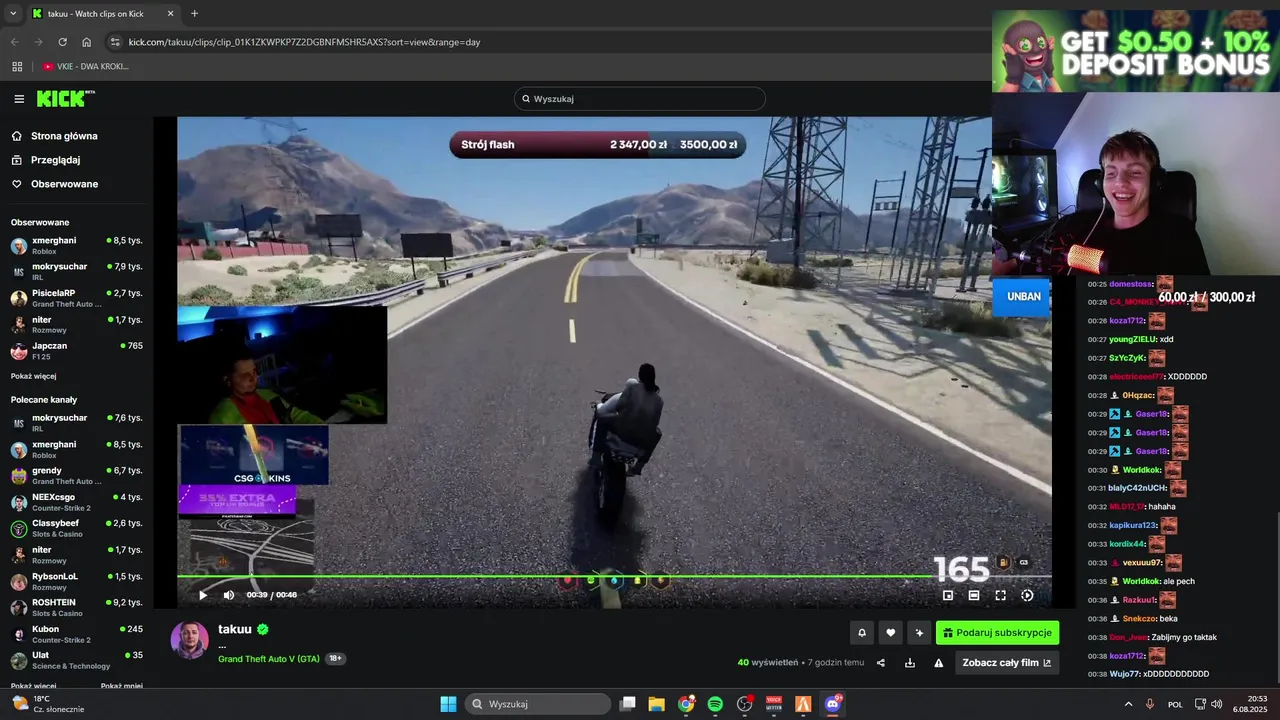This screenshot has width=1280, height=720.
Task: Open weather widget 18°C on taskbar
Action: pos(49,704)
